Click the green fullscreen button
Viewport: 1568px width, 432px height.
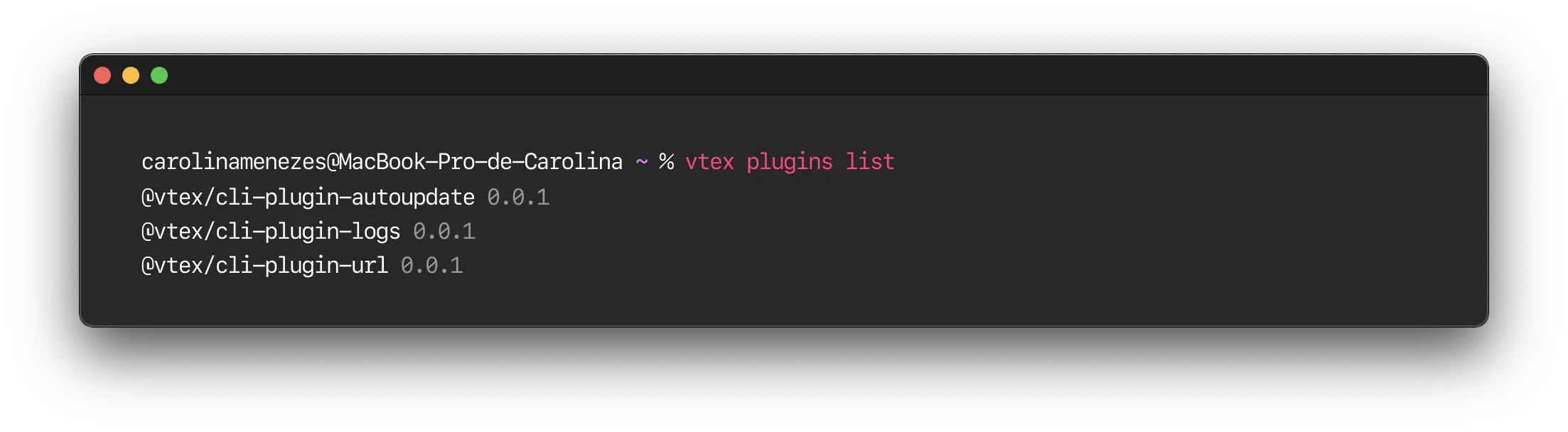tap(159, 74)
